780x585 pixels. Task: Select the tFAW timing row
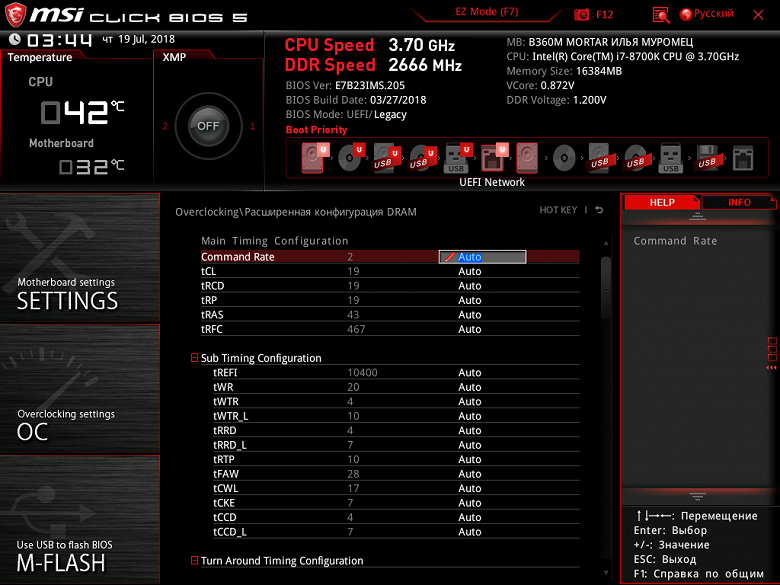[396, 473]
